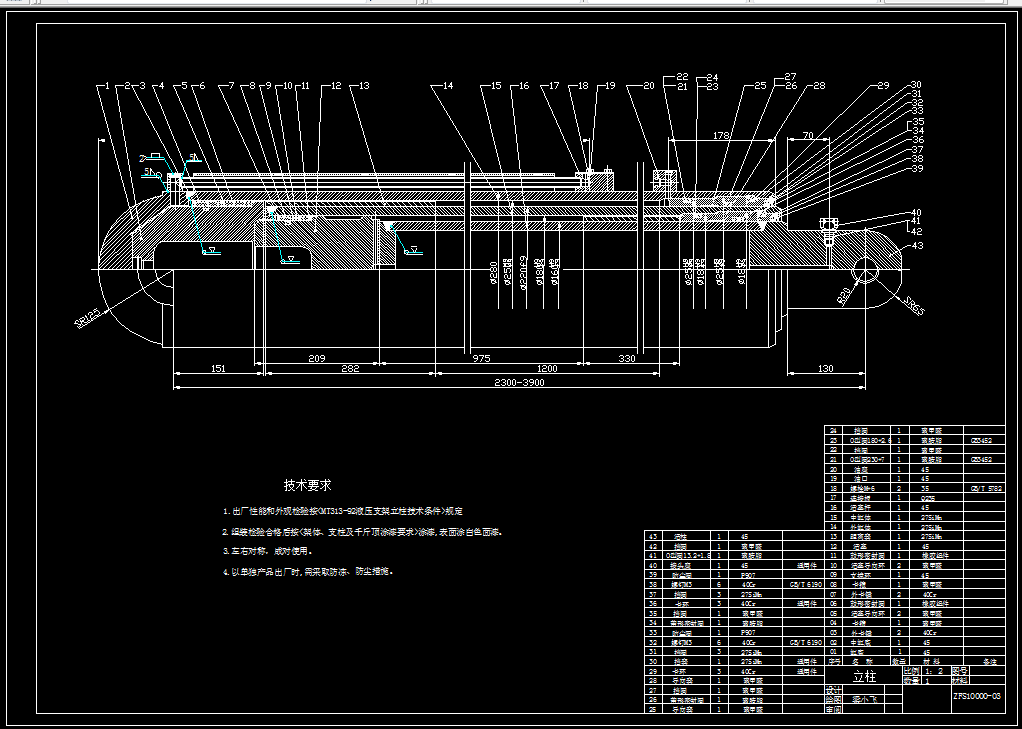Select leader callout number 14 above the section
Image resolution: width=1022 pixels, height=729 pixels.
pyautogui.click(x=448, y=85)
